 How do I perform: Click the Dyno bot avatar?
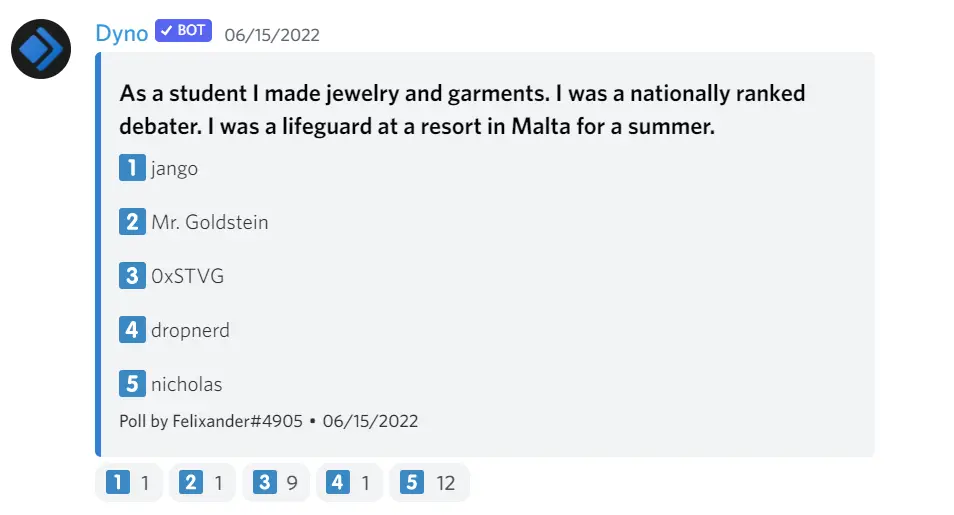[x=41, y=49]
